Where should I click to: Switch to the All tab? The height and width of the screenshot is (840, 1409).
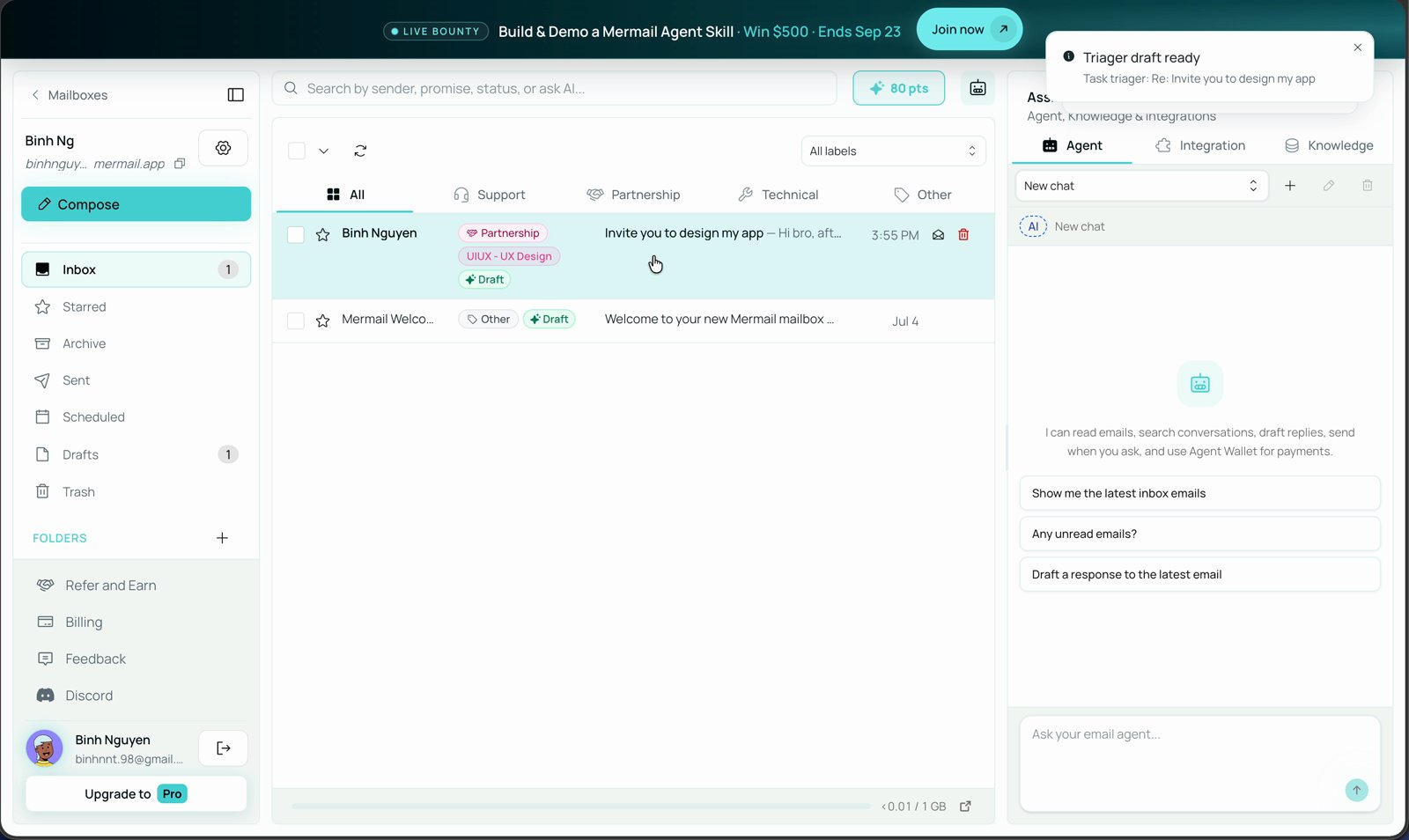coord(344,195)
